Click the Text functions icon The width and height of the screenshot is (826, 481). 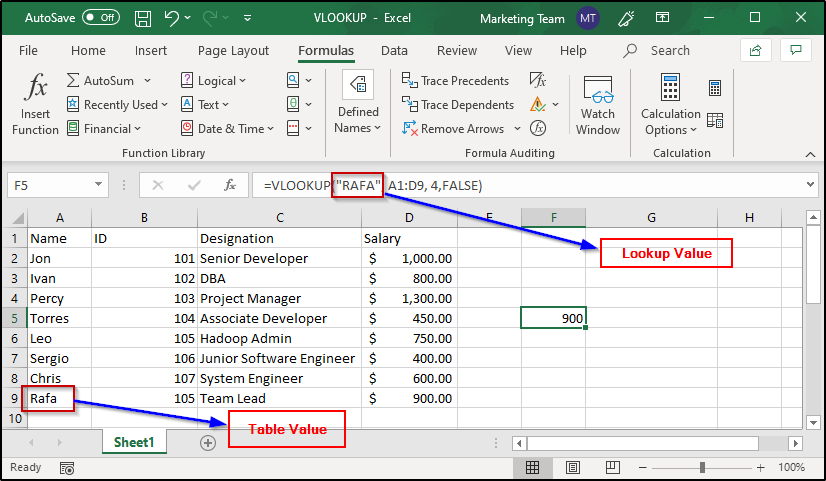(186, 104)
